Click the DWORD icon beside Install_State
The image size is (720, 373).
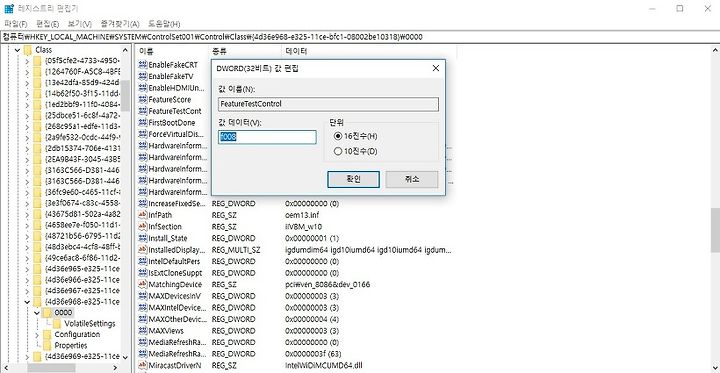[143, 238]
